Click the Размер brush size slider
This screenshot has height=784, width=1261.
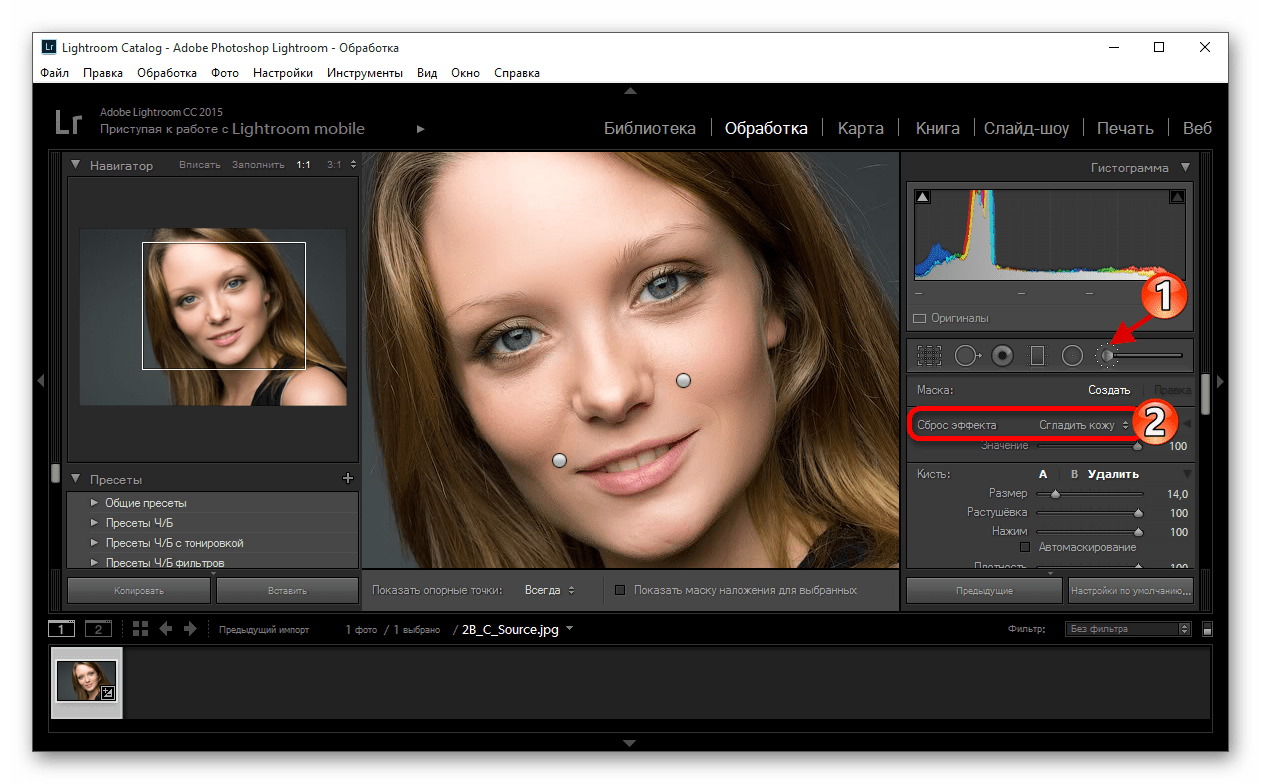point(1090,494)
